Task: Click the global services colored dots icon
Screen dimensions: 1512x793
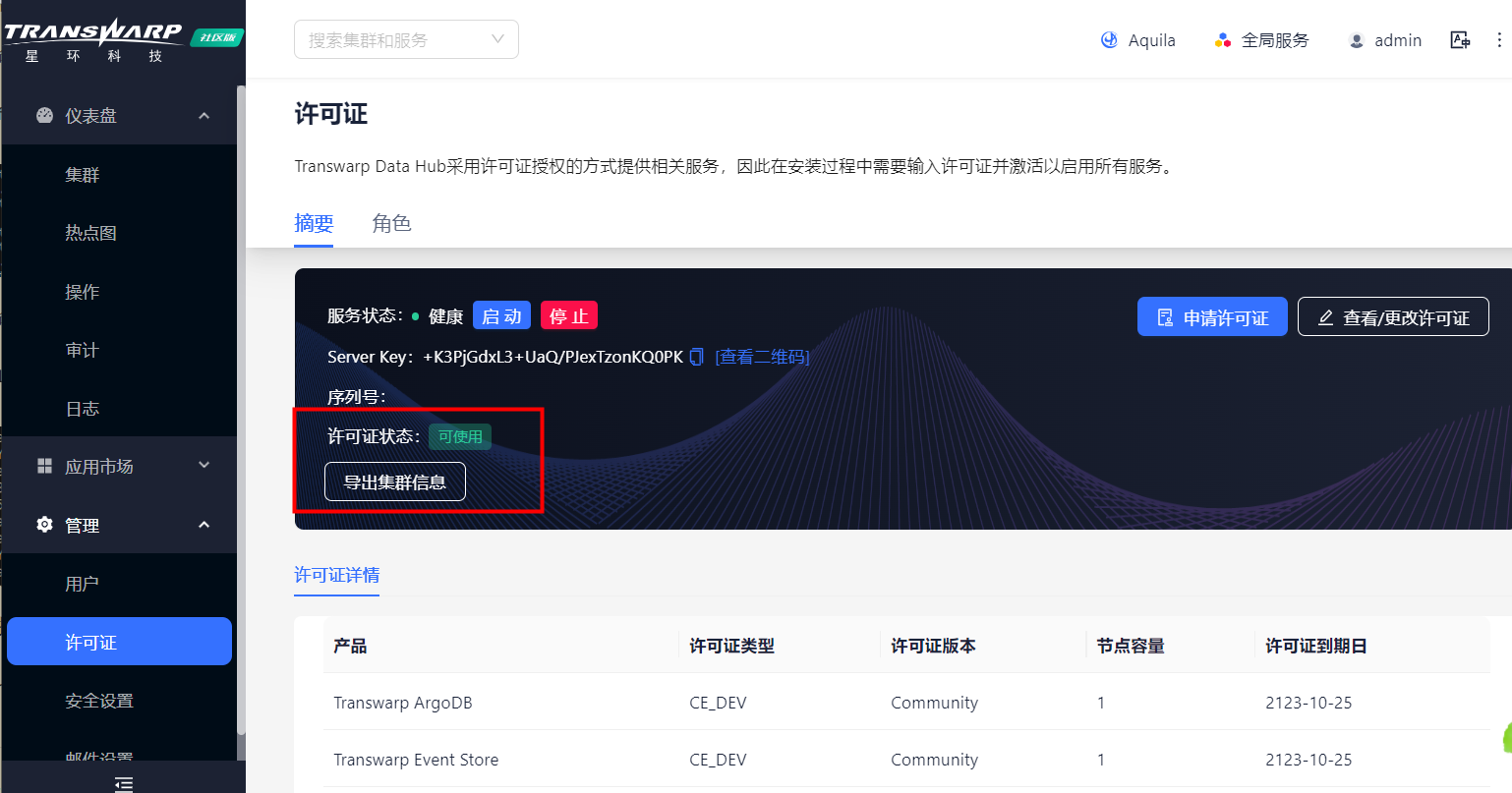Action: click(1223, 40)
